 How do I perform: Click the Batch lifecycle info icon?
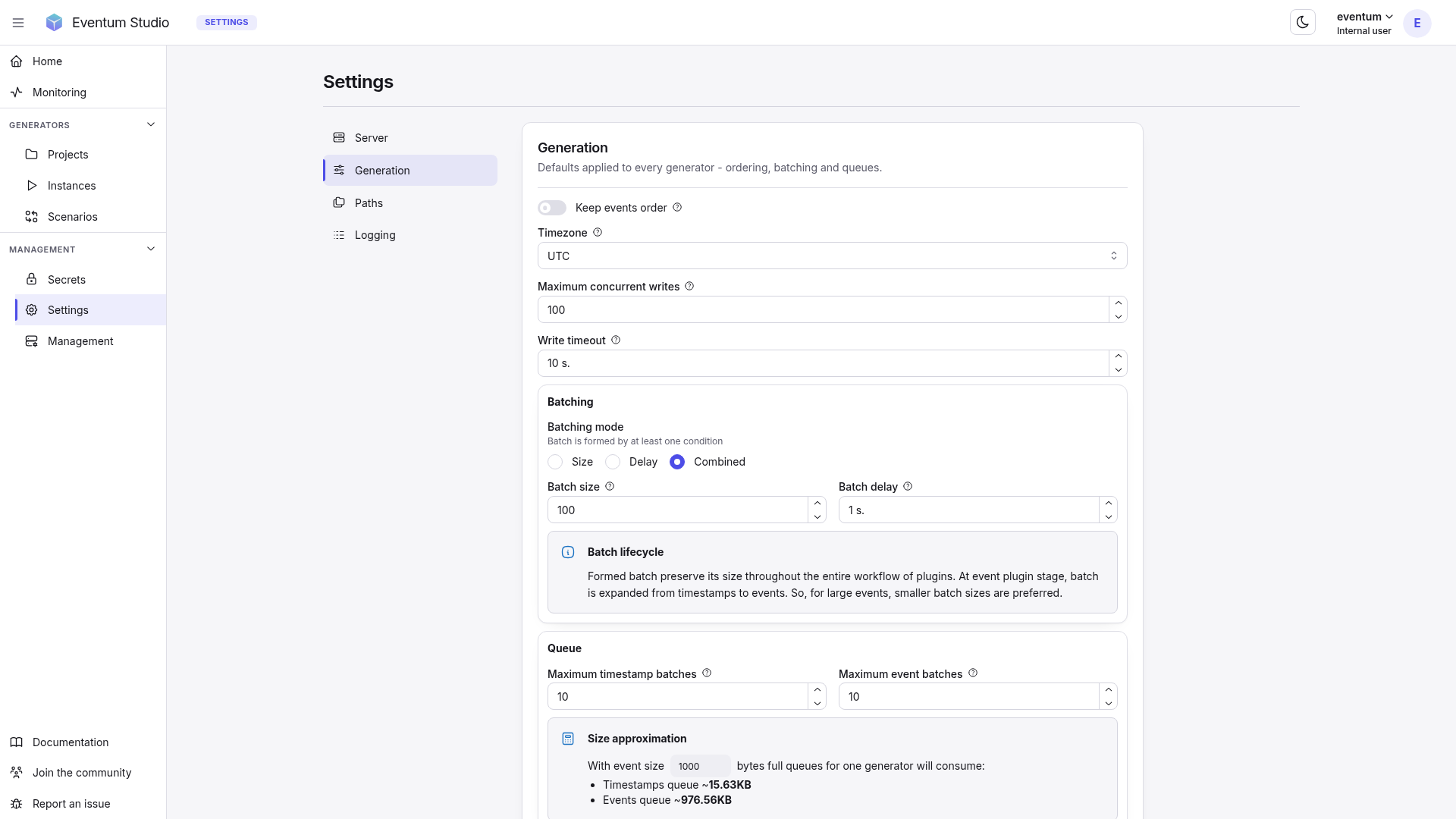click(568, 552)
